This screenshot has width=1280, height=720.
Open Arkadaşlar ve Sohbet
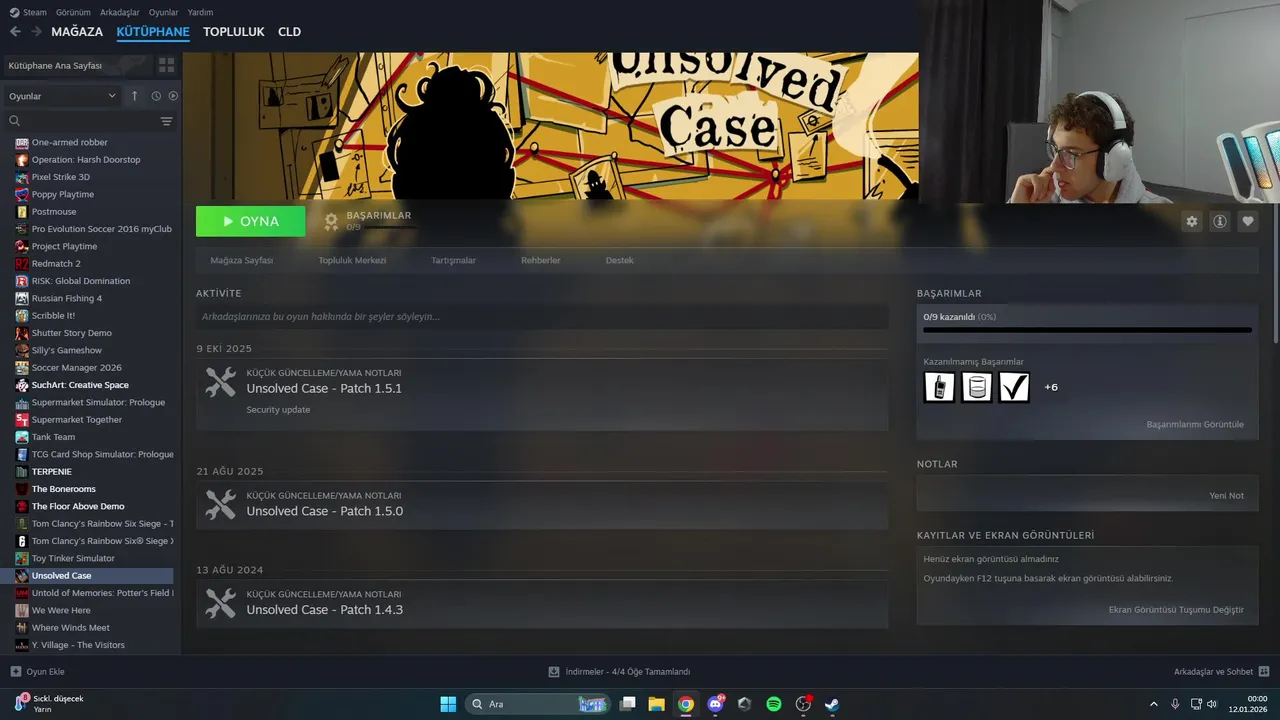point(1222,672)
